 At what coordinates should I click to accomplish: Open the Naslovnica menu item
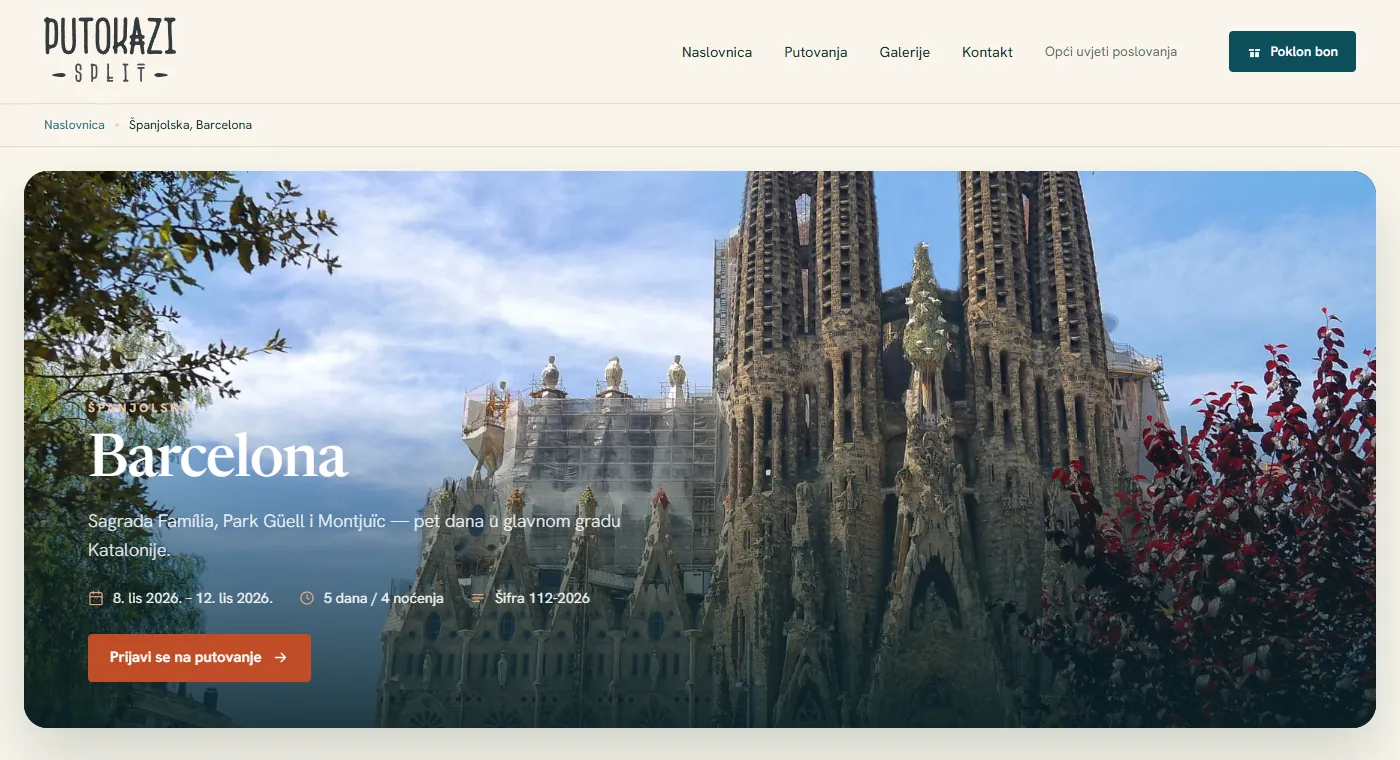[717, 52]
